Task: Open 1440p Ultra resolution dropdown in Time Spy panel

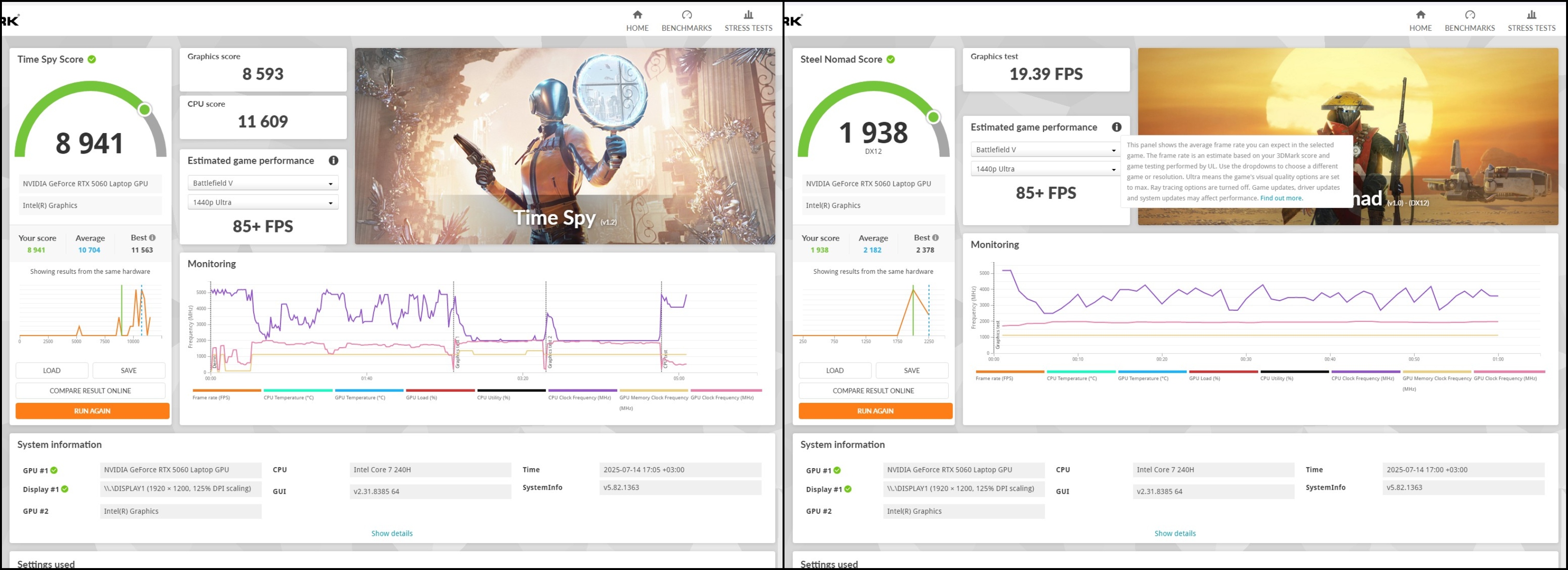Action: [262, 203]
